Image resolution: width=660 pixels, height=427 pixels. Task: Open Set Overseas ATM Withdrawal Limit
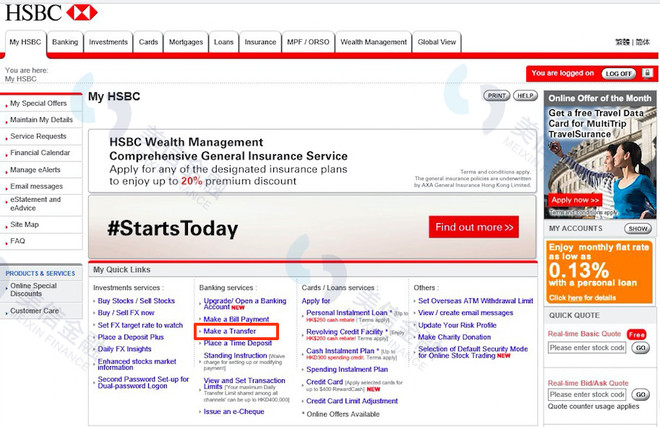coord(476,301)
